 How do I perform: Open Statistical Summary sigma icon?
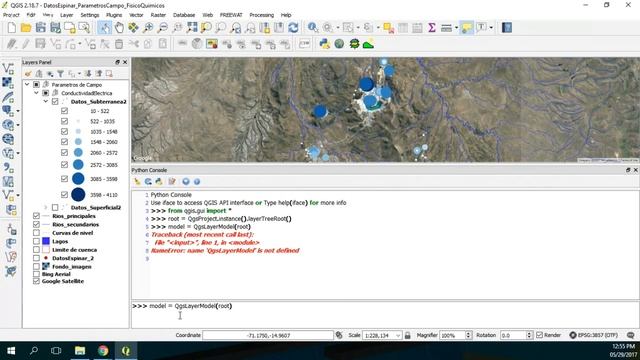point(432,28)
